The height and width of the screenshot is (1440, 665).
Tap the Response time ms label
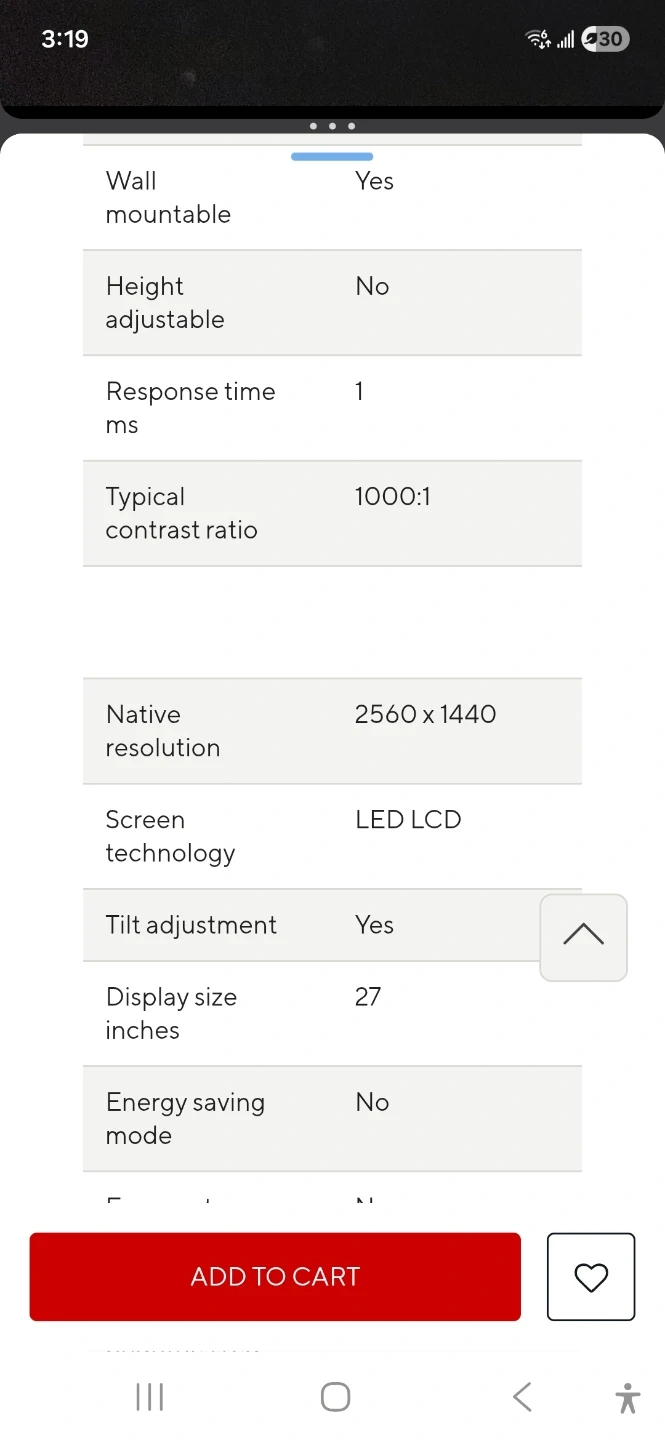190,408
